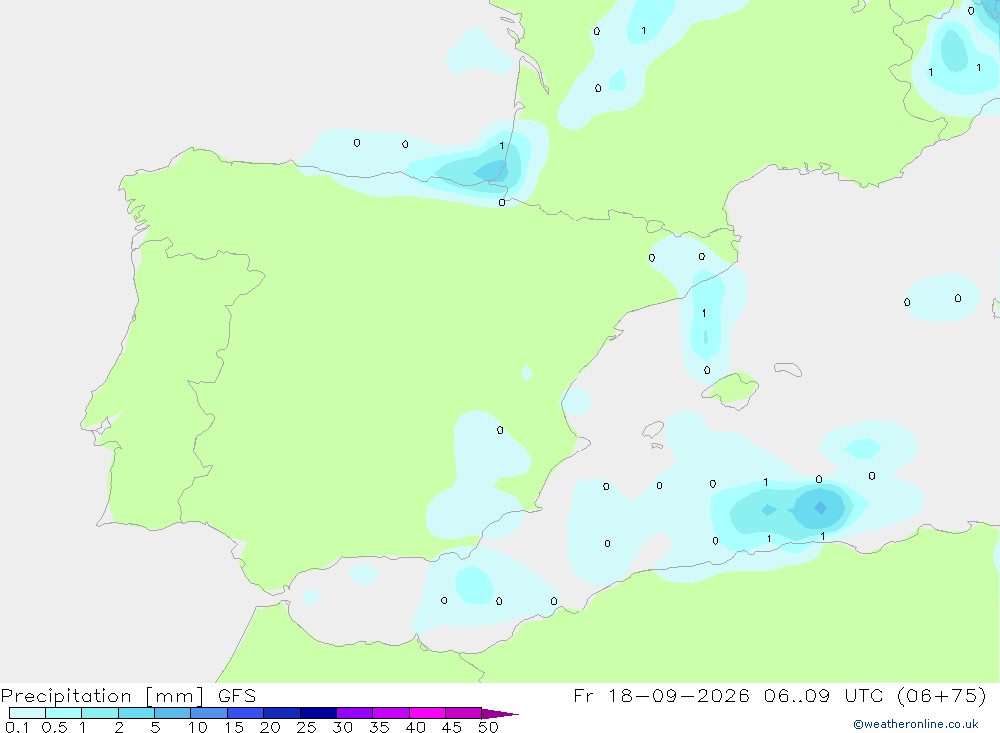Viewport: 1000px width, 733px height.
Task: Click the weatheronline.co.uk copyright link
Action: pyautogui.click(x=916, y=724)
